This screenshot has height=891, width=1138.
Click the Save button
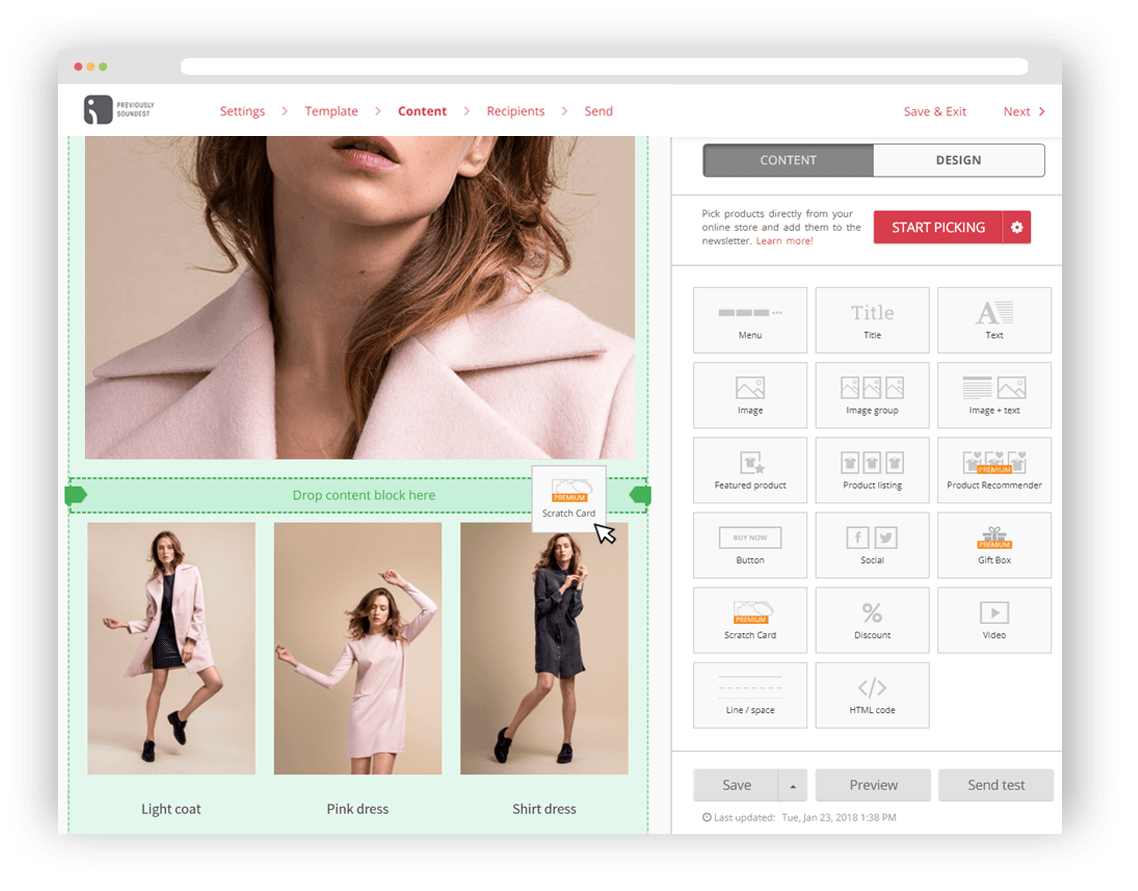point(736,785)
